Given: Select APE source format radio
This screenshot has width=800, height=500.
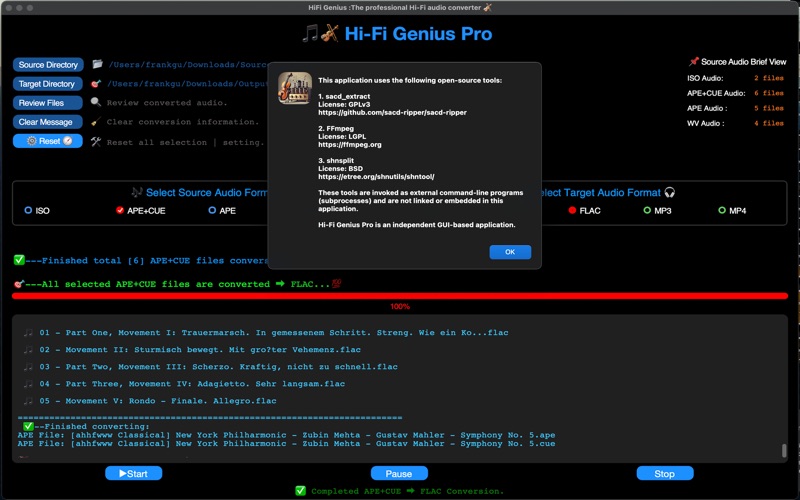Looking at the screenshot, I should click(x=212, y=210).
